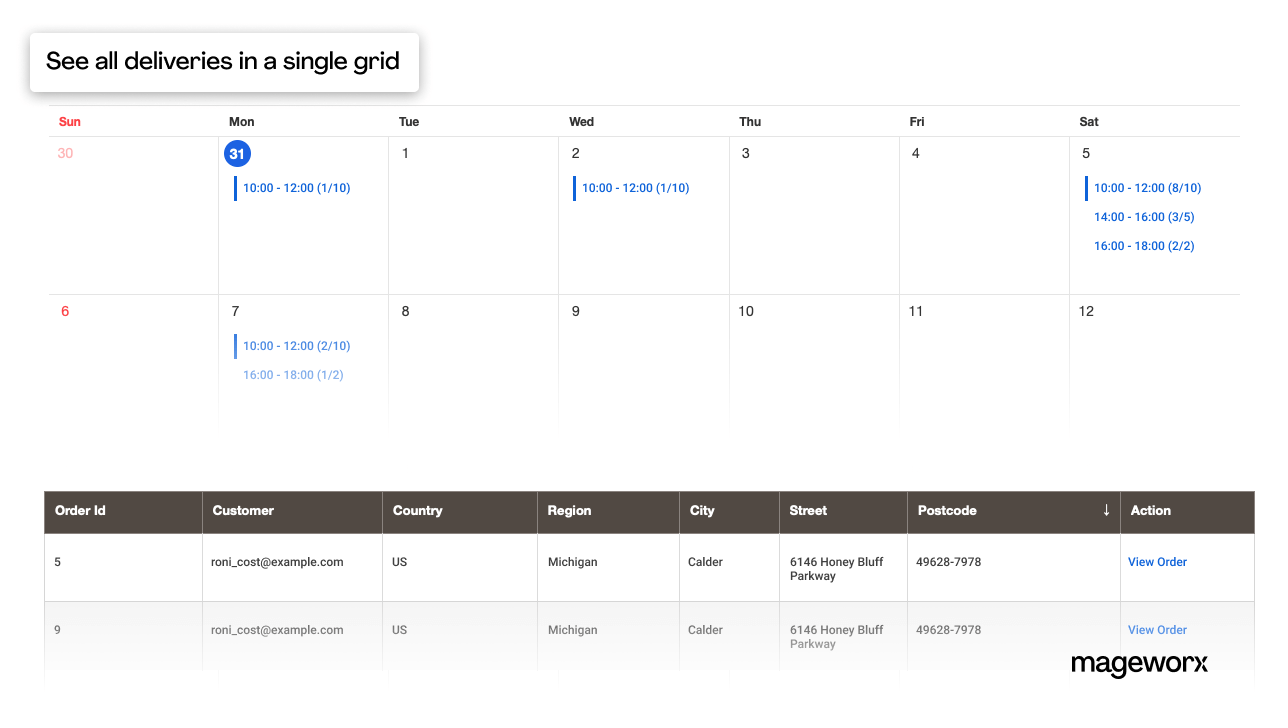Open Monday 31 slot 10:00 - 12:00 (1/10)
The height and width of the screenshot is (728, 1288).
[x=296, y=188]
